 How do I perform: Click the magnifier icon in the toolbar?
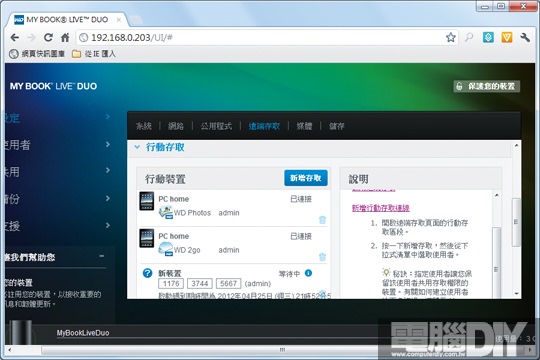click(469, 37)
